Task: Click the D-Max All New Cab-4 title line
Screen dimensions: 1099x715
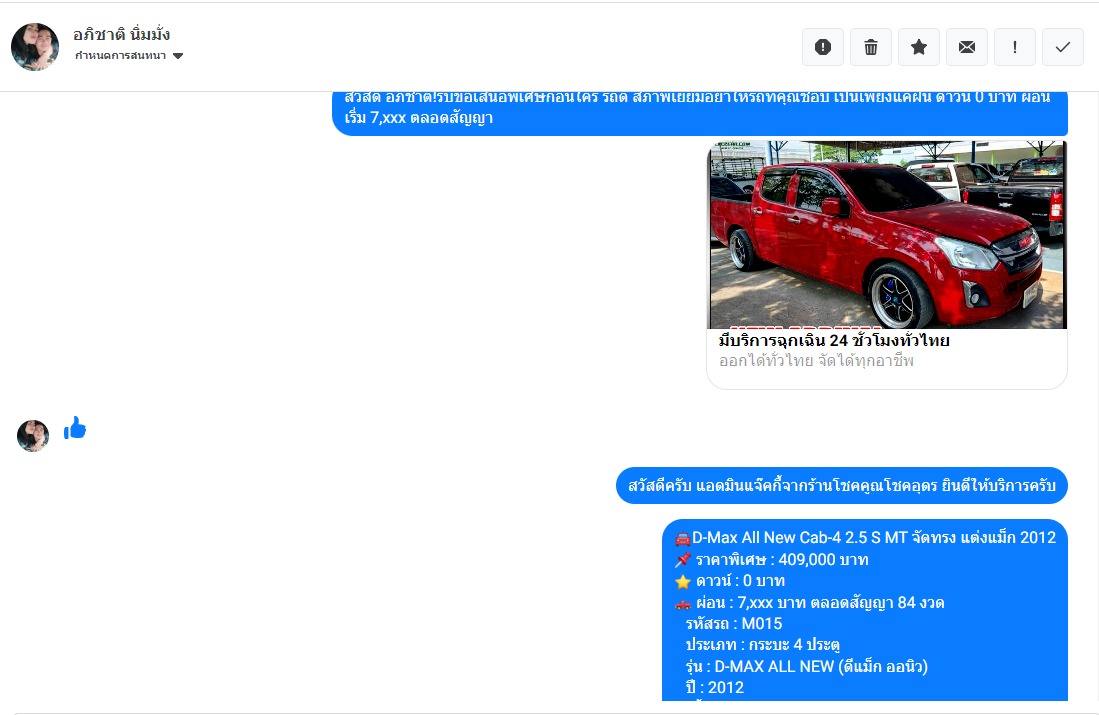Action: pos(866,538)
